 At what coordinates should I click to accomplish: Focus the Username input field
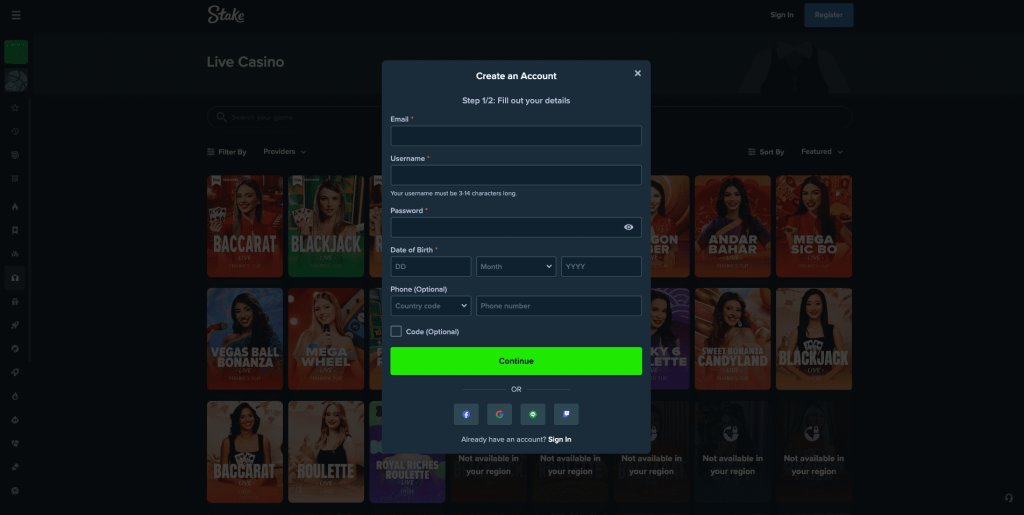[516, 175]
